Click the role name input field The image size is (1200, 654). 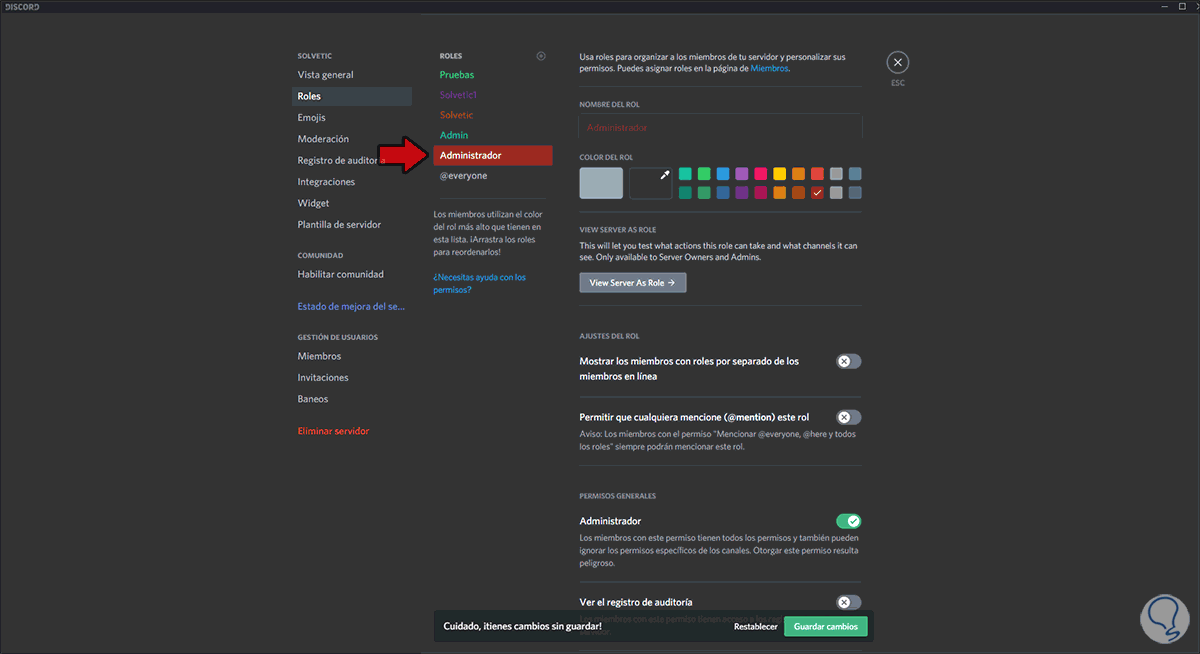[x=720, y=128]
